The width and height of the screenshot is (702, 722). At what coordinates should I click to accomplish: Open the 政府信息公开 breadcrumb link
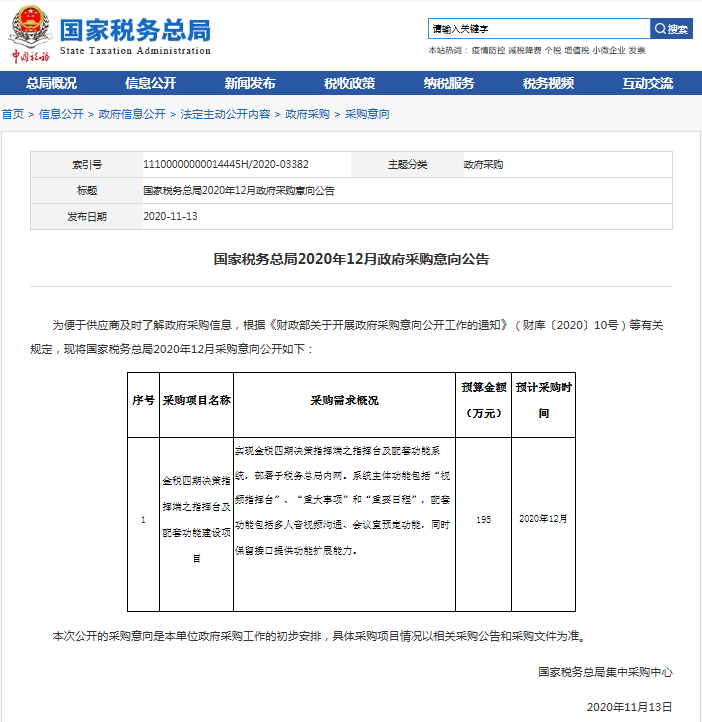[132, 114]
